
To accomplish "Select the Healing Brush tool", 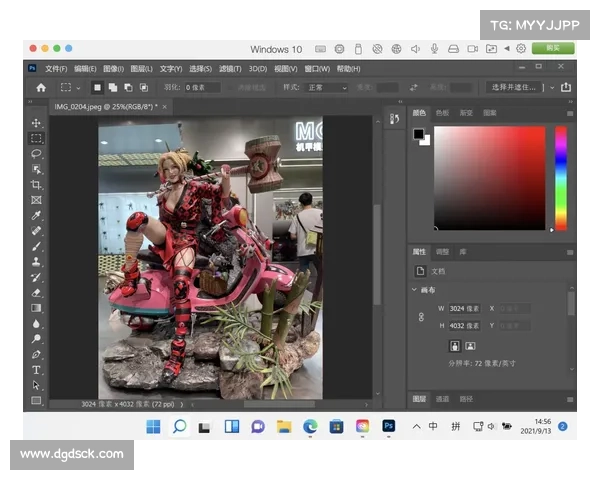I will pos(36,231).
